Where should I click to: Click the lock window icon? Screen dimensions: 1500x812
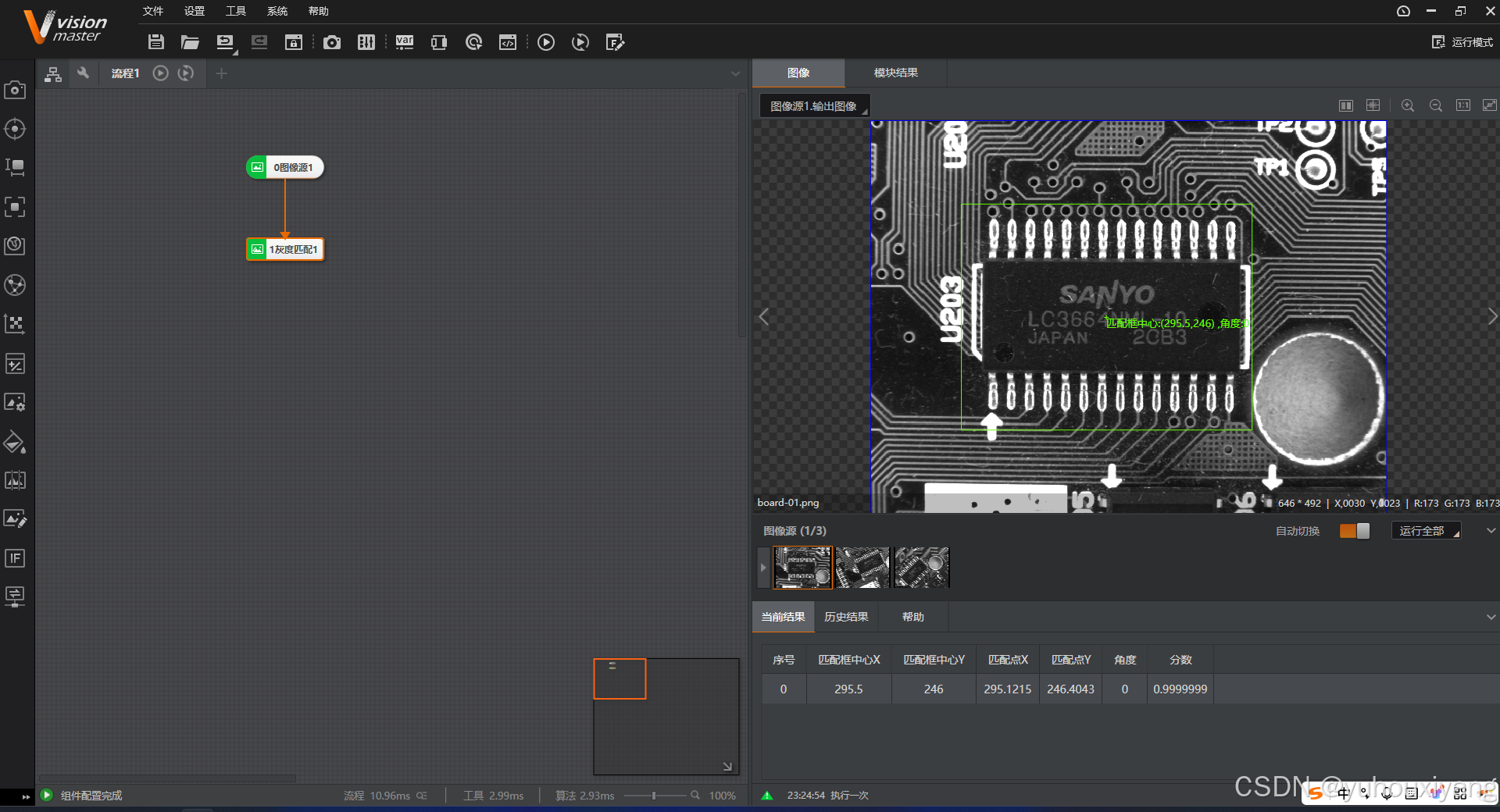[294, 42]
